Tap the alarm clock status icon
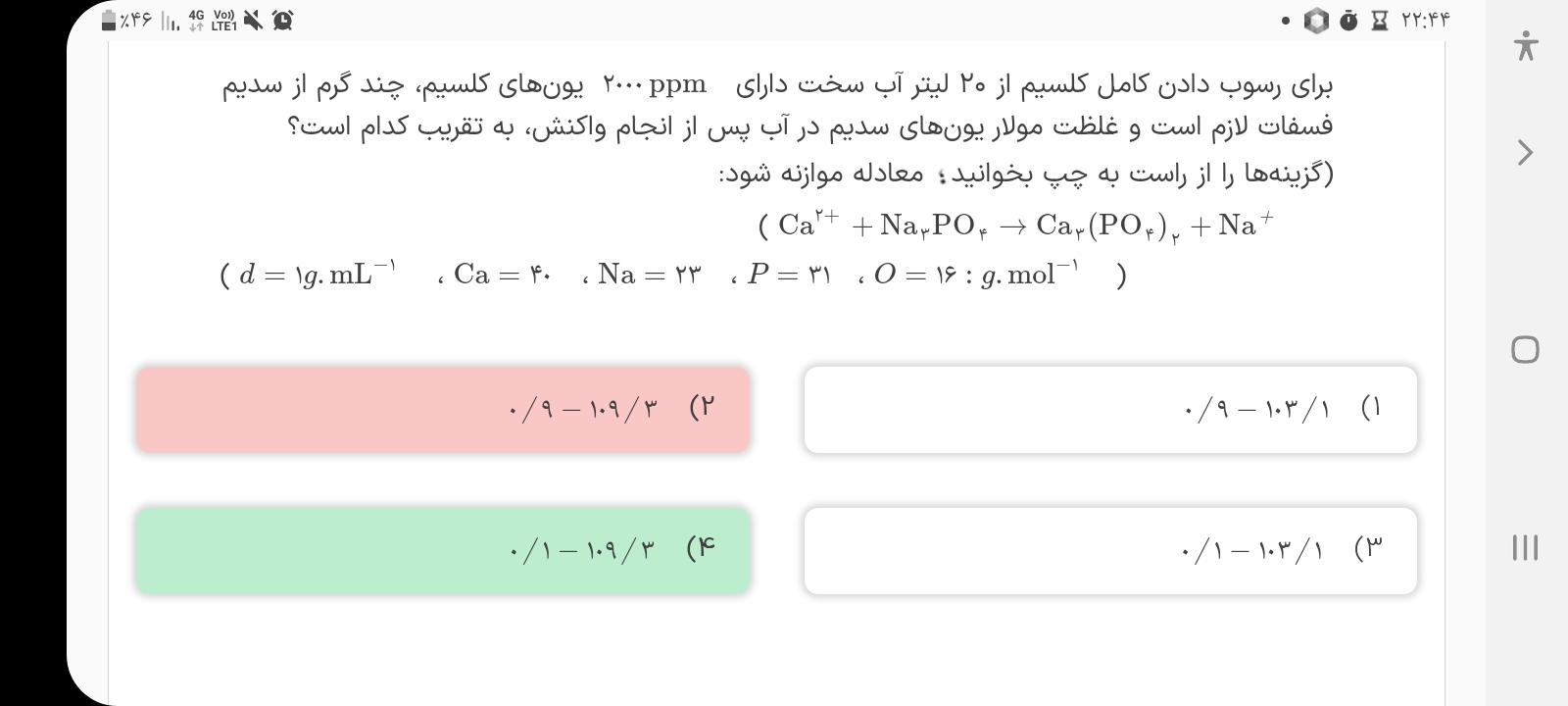The width and height of the screenshot is (1568, 706). [282, 20]
